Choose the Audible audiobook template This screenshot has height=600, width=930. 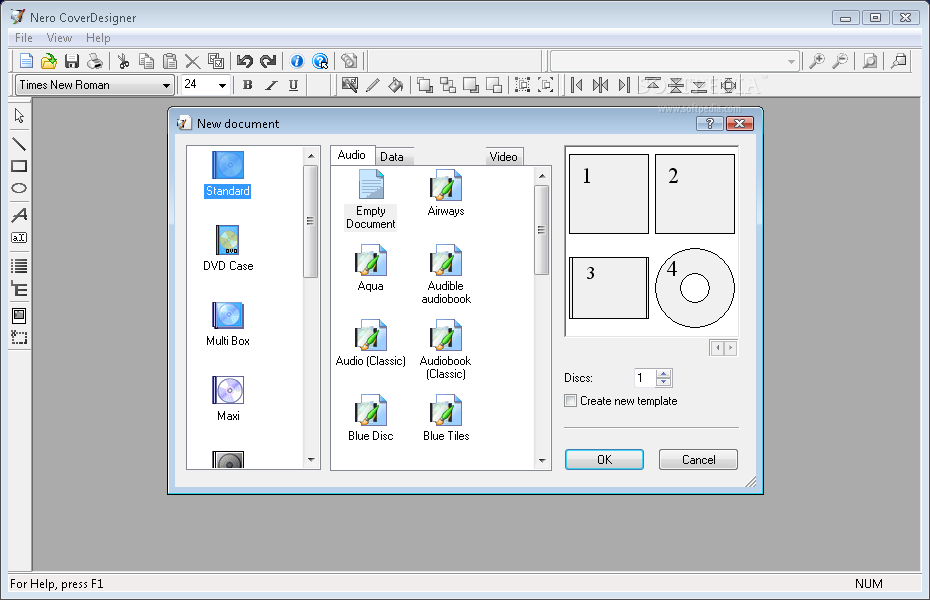coord(446,275)
